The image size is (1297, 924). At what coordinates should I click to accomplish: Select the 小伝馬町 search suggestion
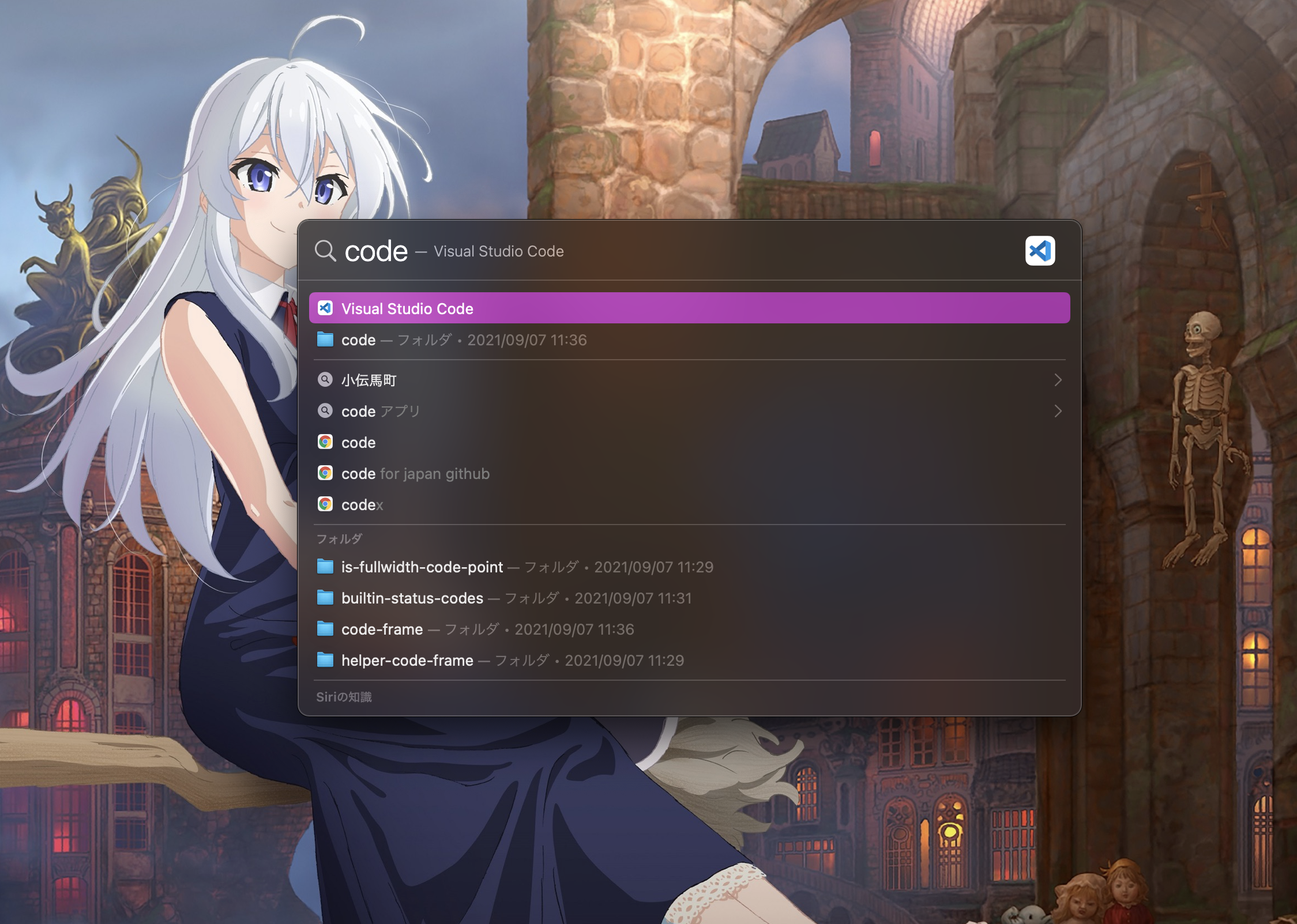[689, 380]
